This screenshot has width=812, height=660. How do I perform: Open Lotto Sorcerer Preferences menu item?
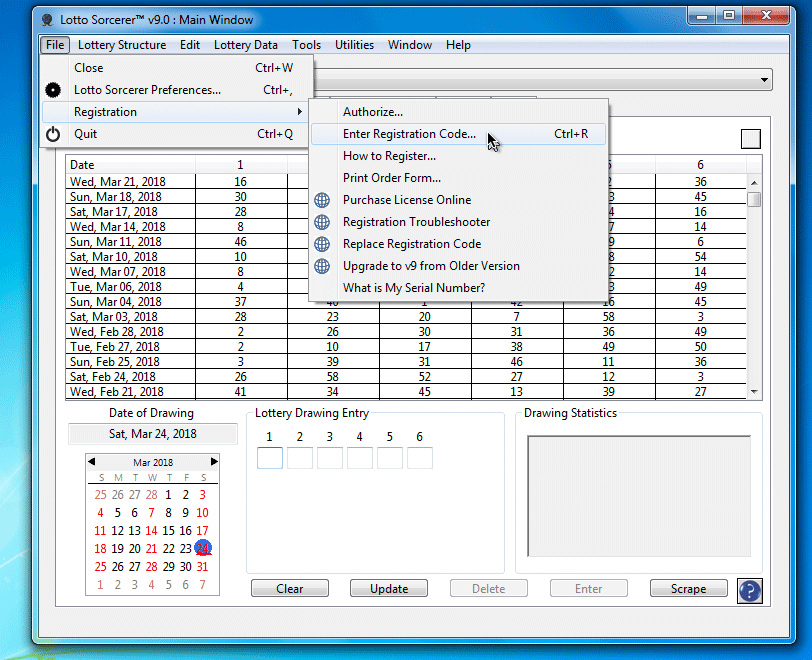pyautogui.click(x=176, y=90)
